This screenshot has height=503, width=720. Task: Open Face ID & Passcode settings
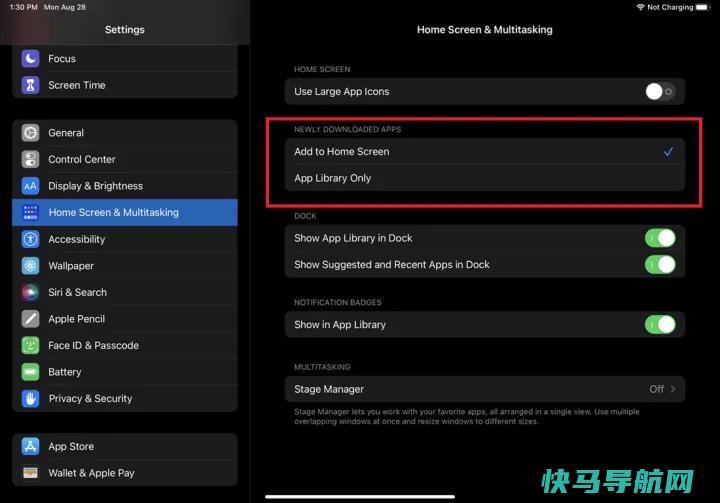[125, 345]
